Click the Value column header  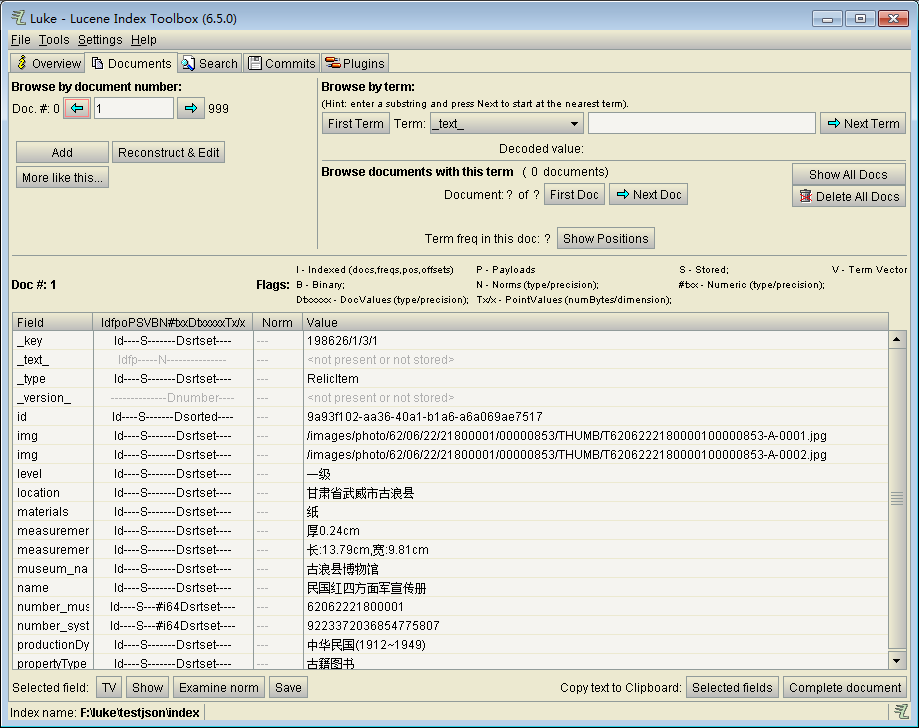tap(595, 322)
